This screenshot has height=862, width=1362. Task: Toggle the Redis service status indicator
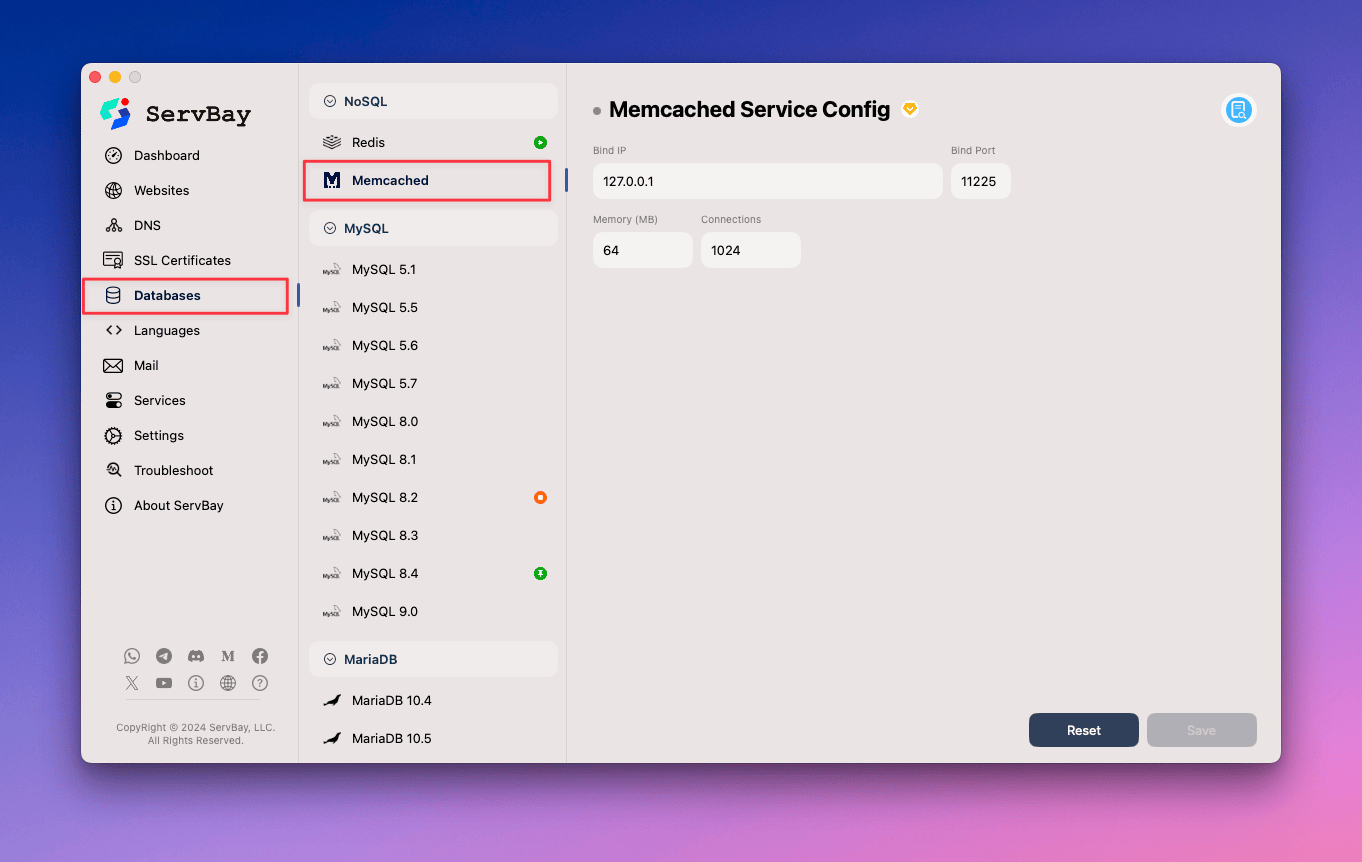coord(540,142)
